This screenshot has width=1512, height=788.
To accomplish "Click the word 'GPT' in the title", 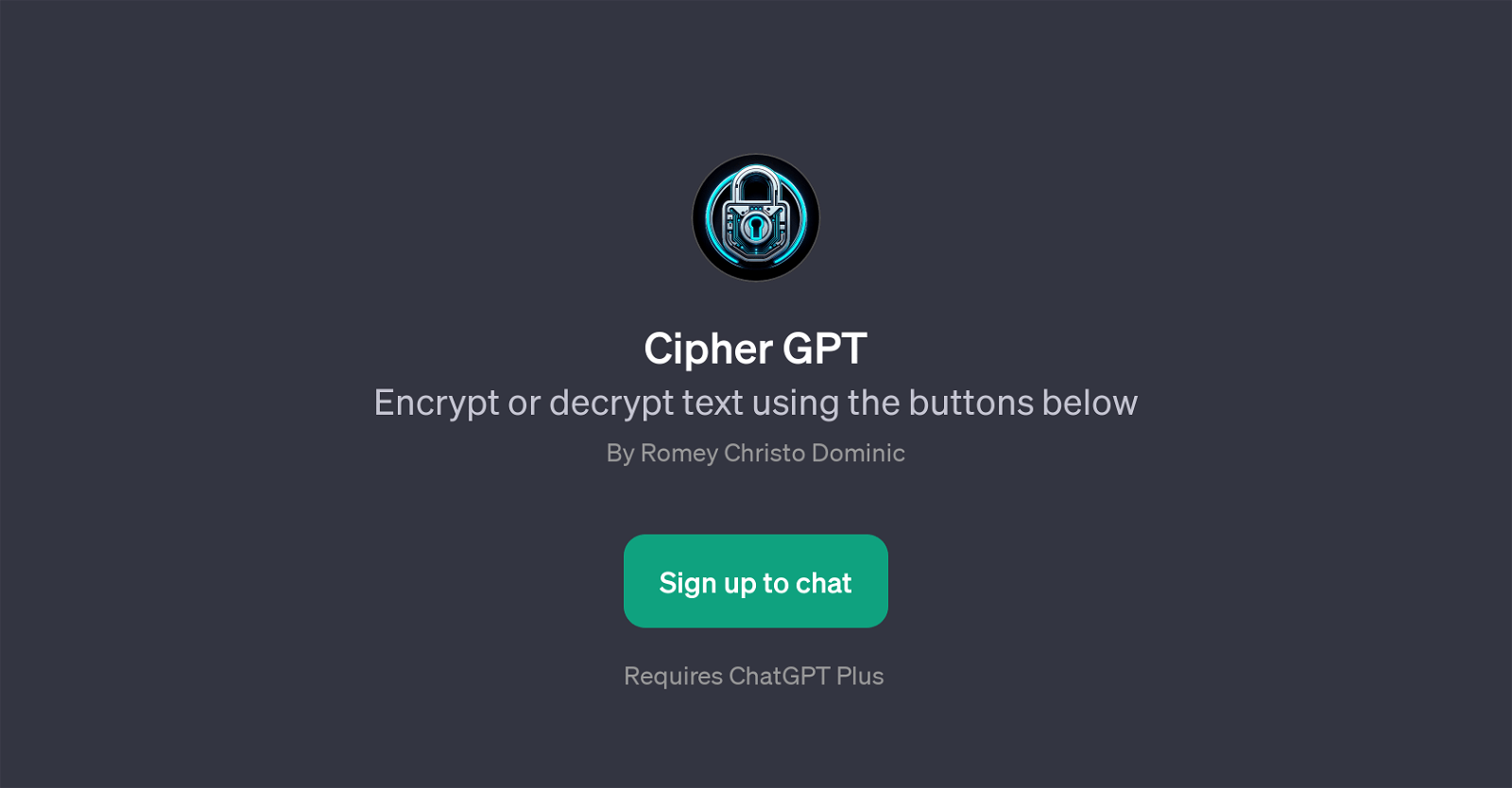I will [x=825, y=349].
